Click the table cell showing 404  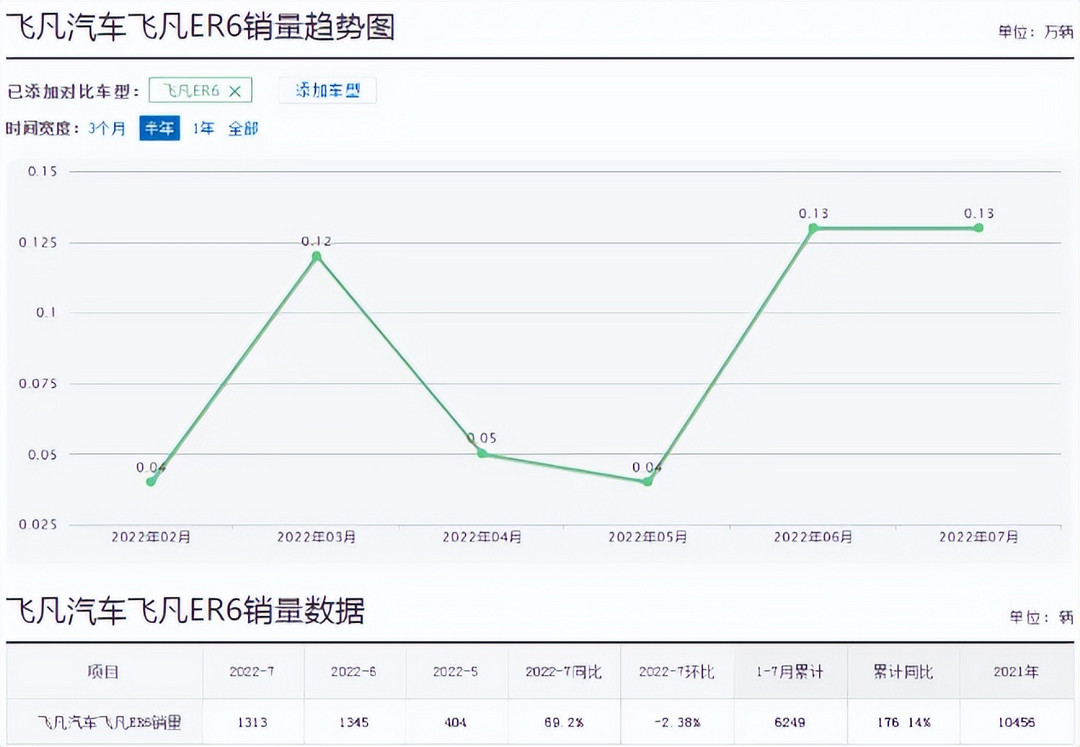[x=455, y=722]
